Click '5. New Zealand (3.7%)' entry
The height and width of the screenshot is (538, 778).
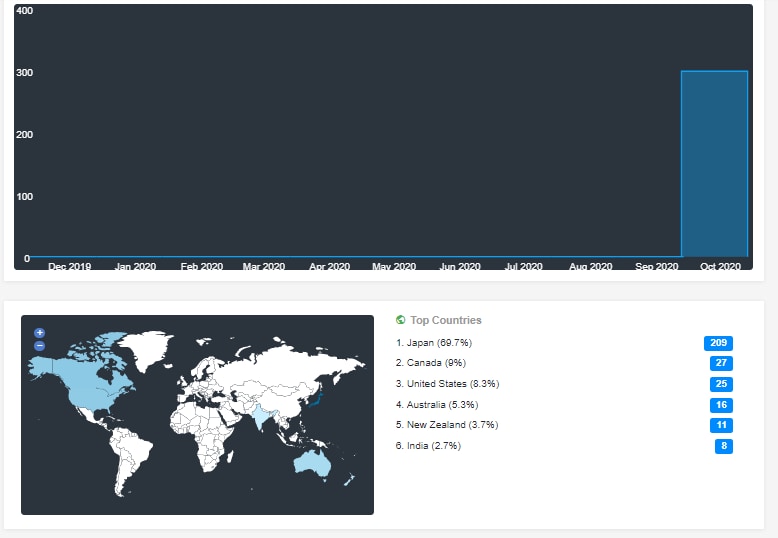[447, 425]
